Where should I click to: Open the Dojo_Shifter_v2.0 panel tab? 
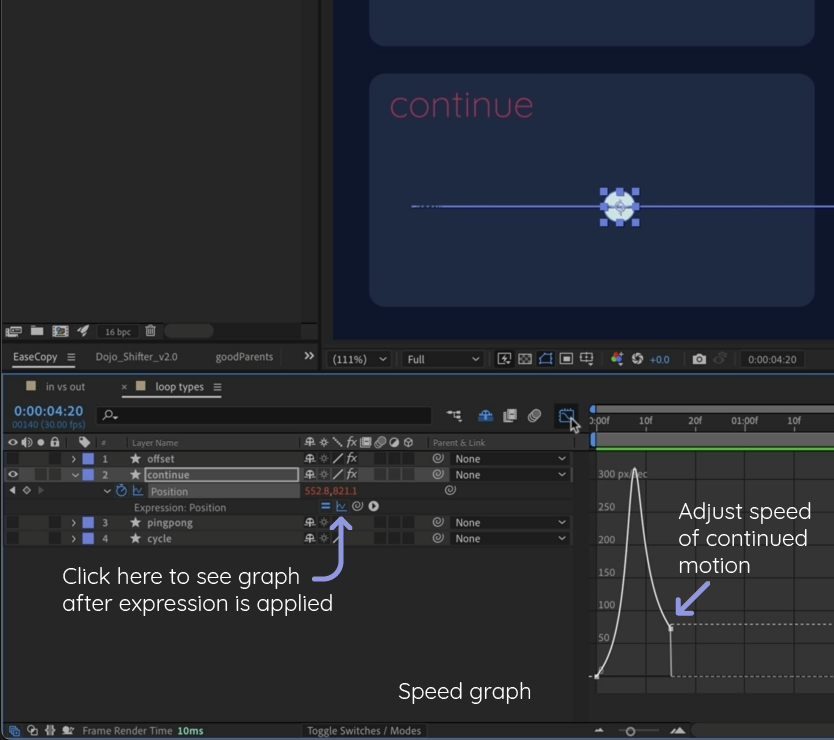(136, 357)
